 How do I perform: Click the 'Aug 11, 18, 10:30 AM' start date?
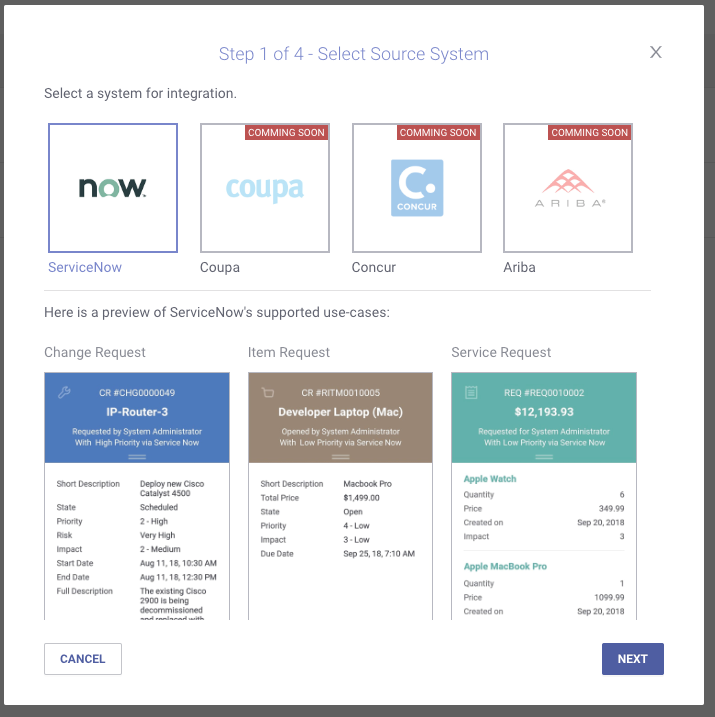tap(178, 563)
